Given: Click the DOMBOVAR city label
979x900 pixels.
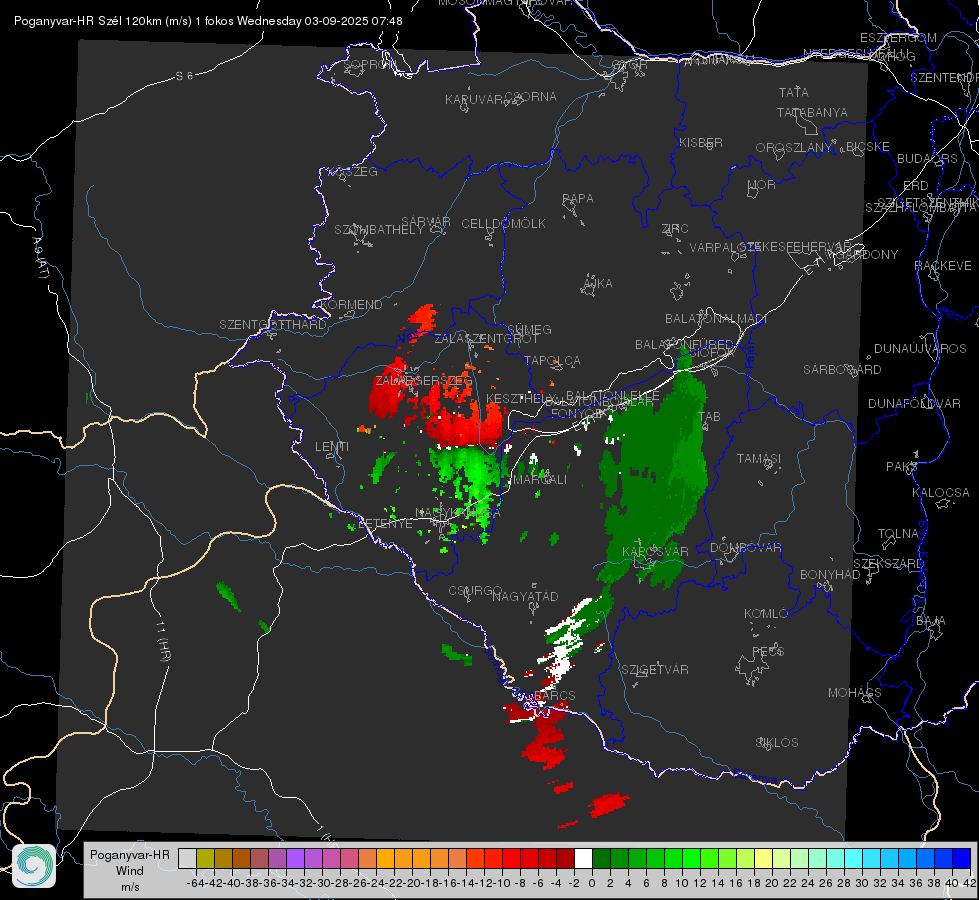Looking at the screenshot, I should pyautogui.click(x=745, y=548).
